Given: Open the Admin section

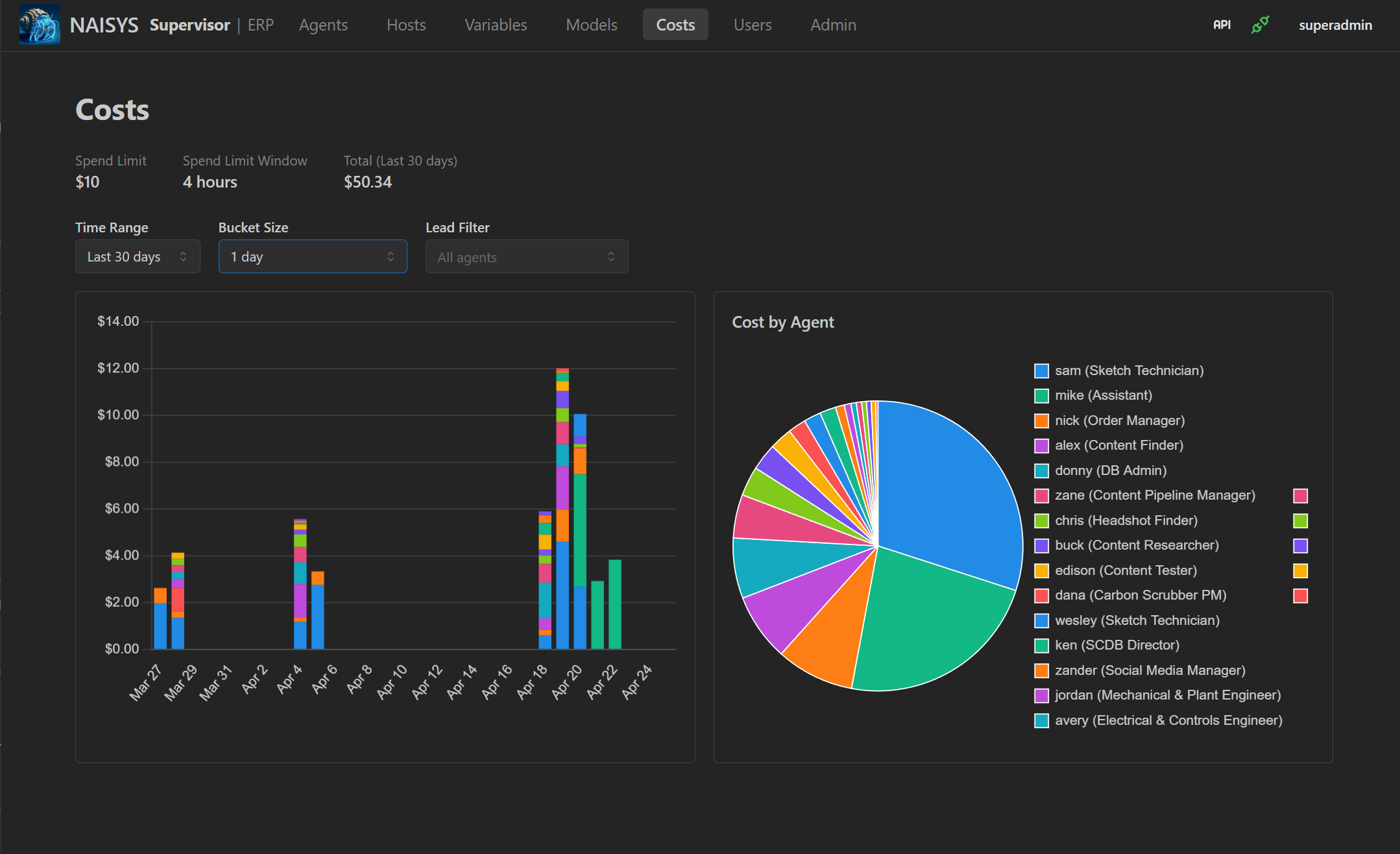Looking at the screenshot, I should tap(833, 25).
